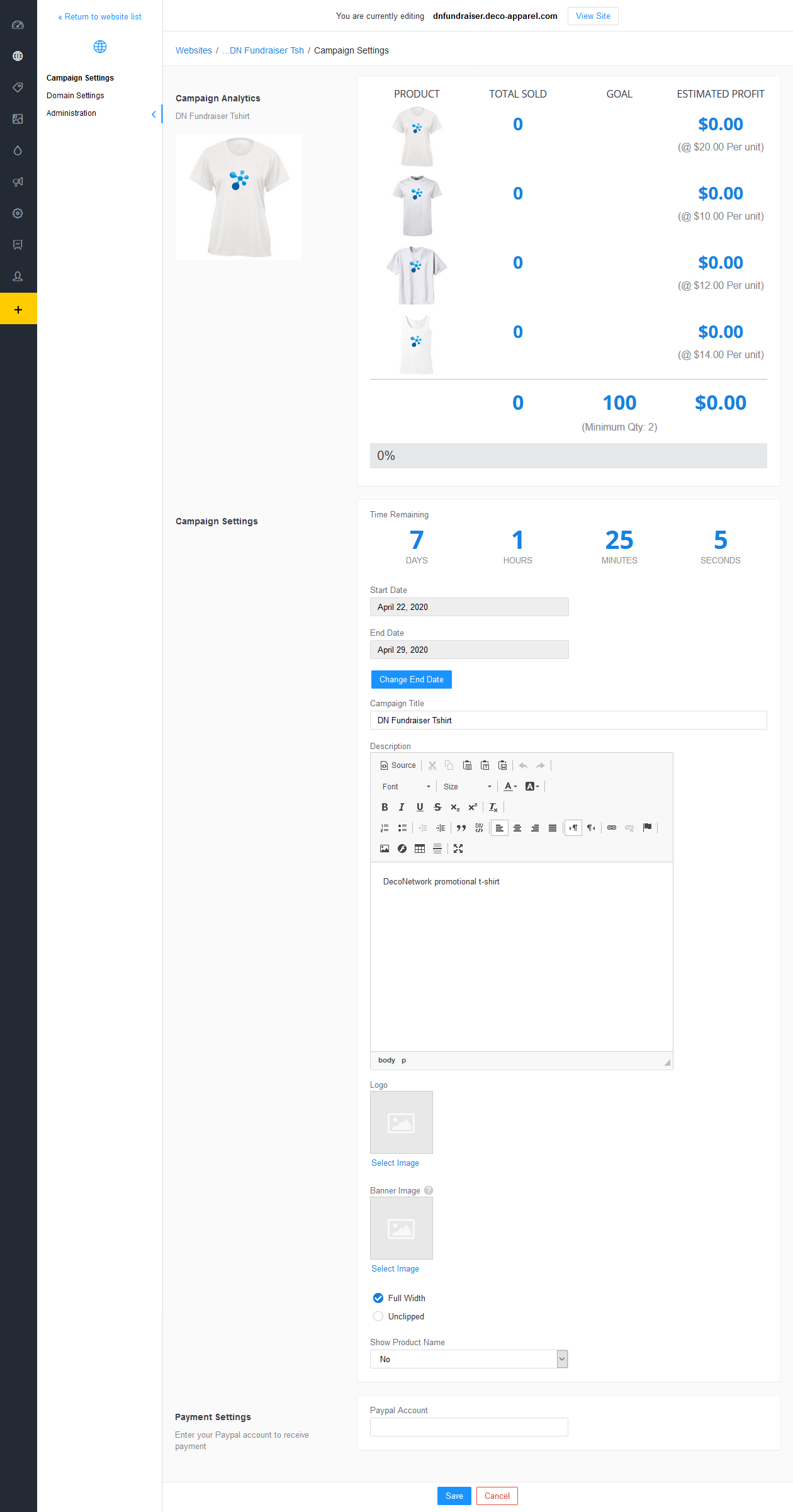Open the background color dropdown
The height and width of the screenshot is (1512, 793).
[532, 786]
